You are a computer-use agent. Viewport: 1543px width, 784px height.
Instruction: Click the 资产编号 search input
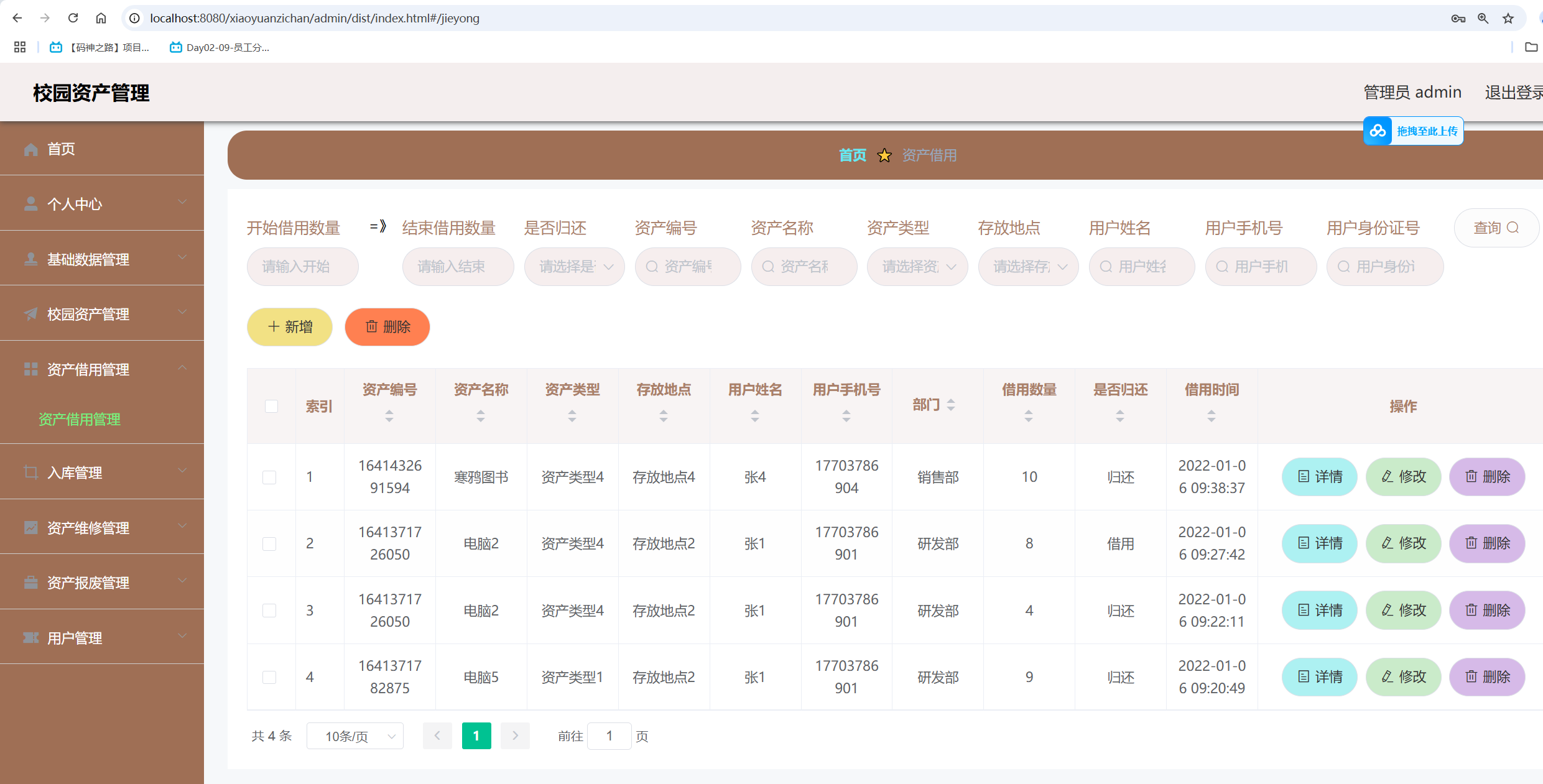pos(688,267)
